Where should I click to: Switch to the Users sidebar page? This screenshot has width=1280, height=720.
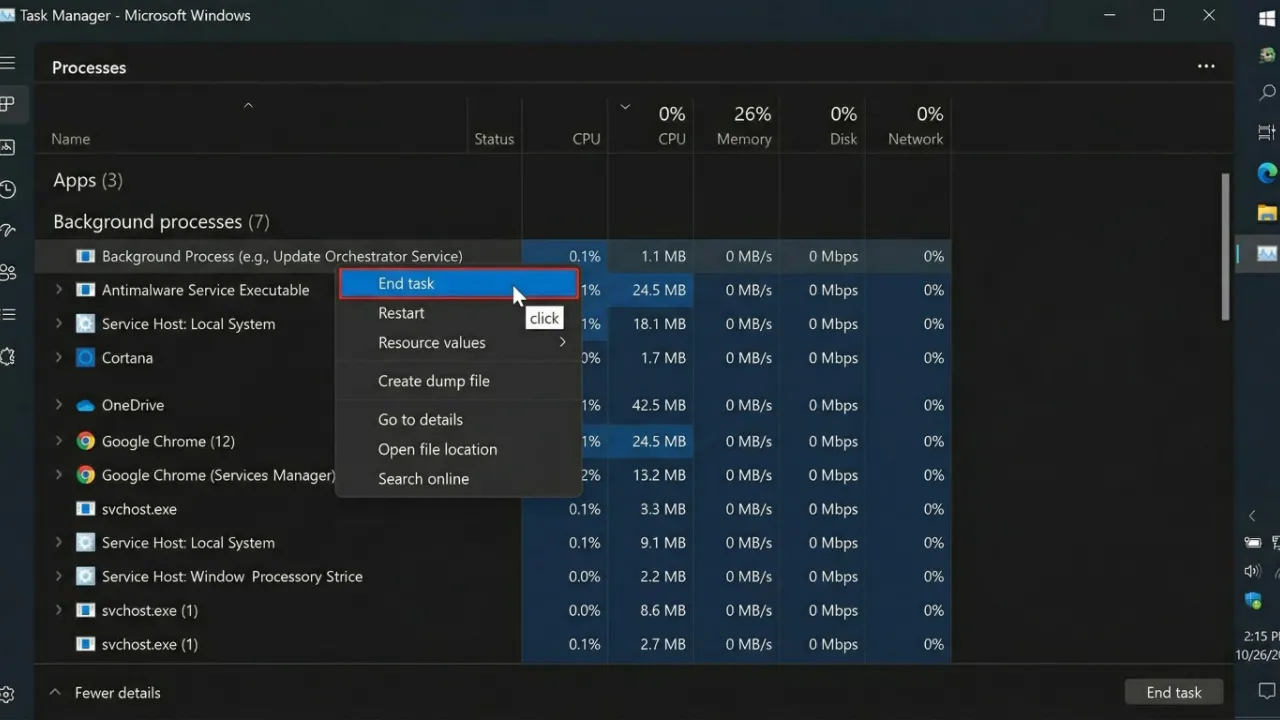pyautogui.click(x=8, y=272)
